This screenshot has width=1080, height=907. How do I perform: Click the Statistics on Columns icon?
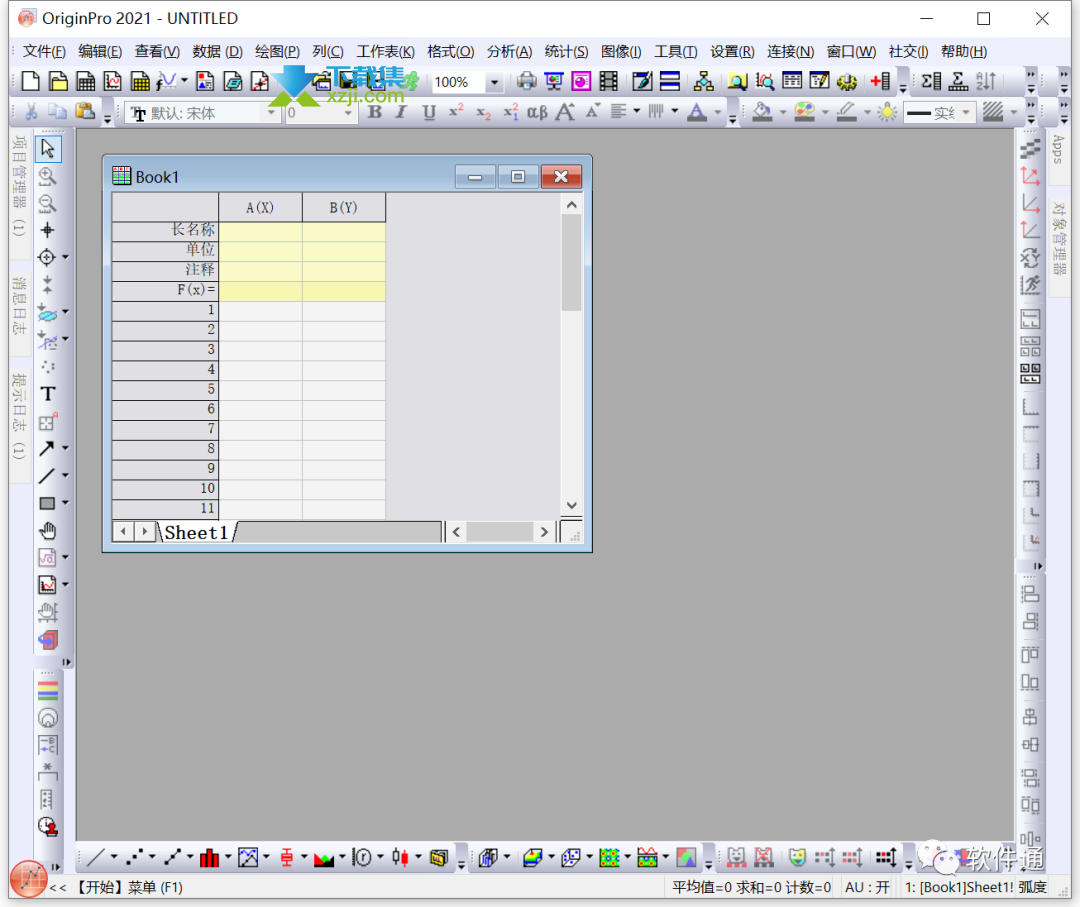tap(931, 81)
